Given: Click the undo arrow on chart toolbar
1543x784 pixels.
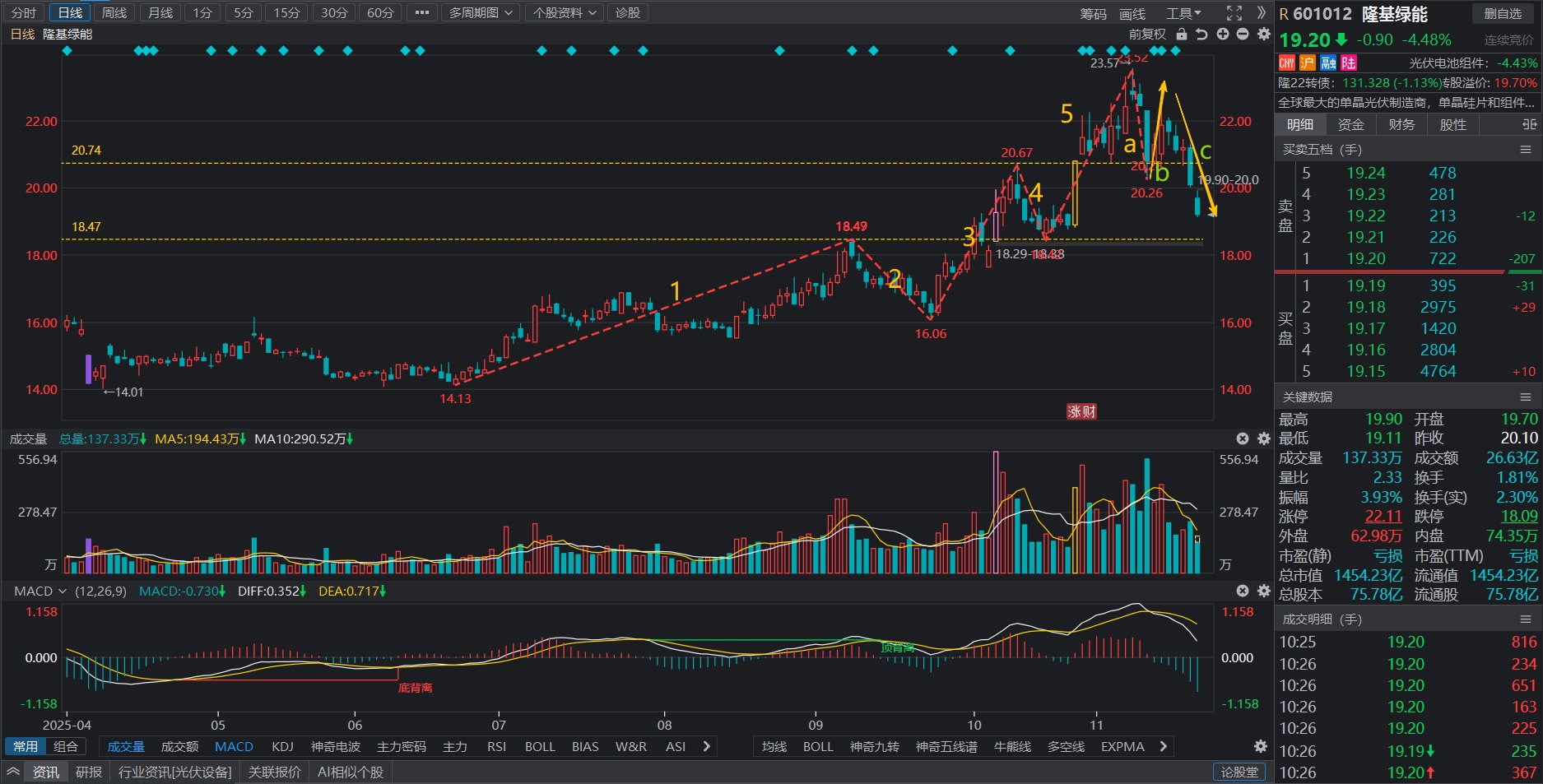Looking at the screenshot, I should pos(1201,35).
